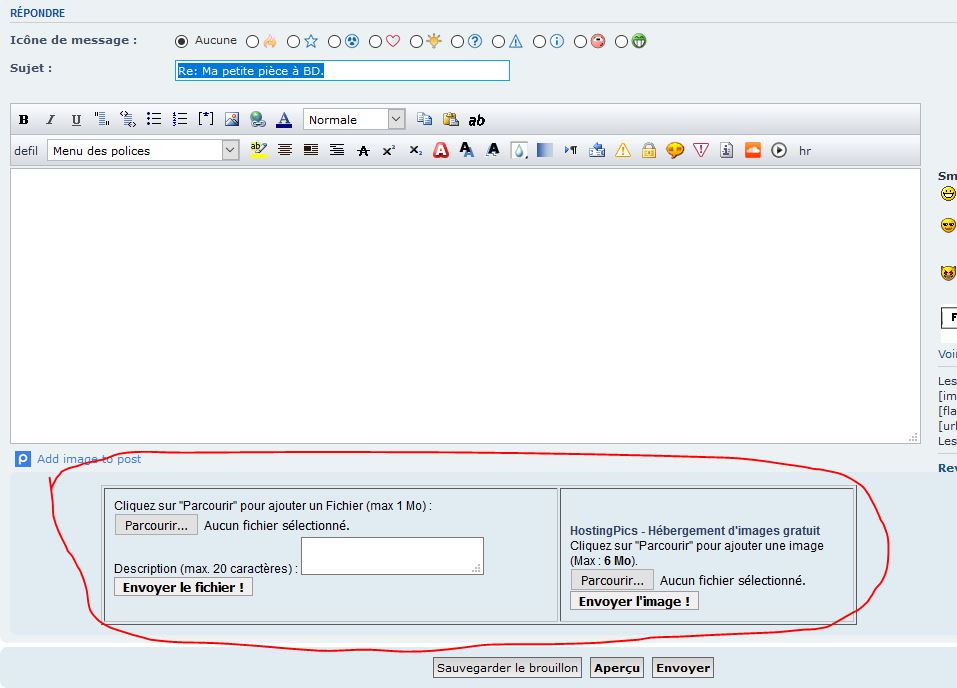The height and width of the screenshot is (688, 957).
Task: Click the play media button icon
Action: point(779,150)
